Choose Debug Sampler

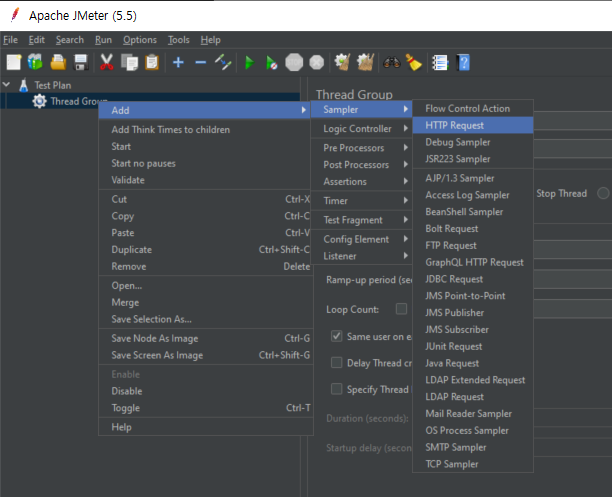(473, 142)
